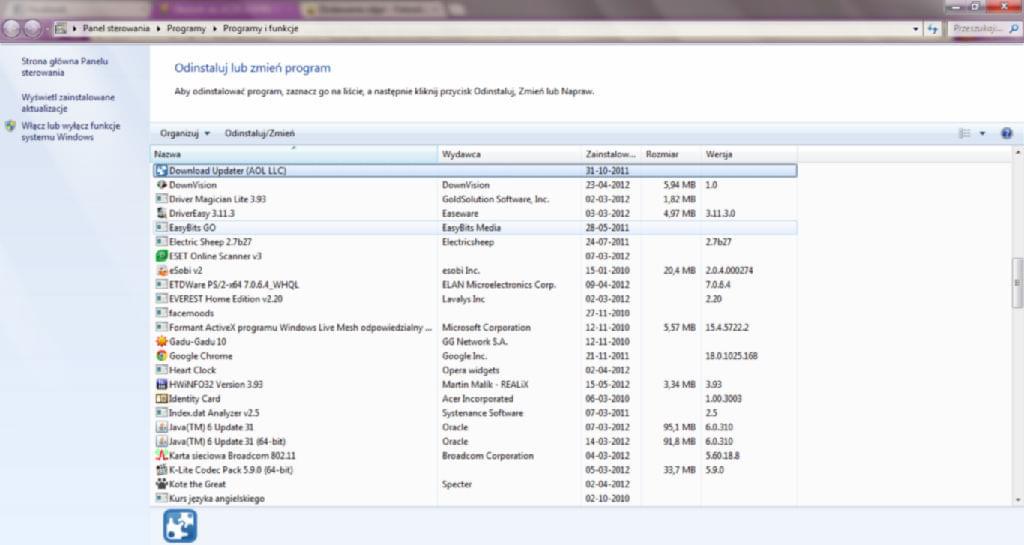Sort by the Zainstalow... column header
Viewport: 1024px width, 545px height.
point(611,155)
